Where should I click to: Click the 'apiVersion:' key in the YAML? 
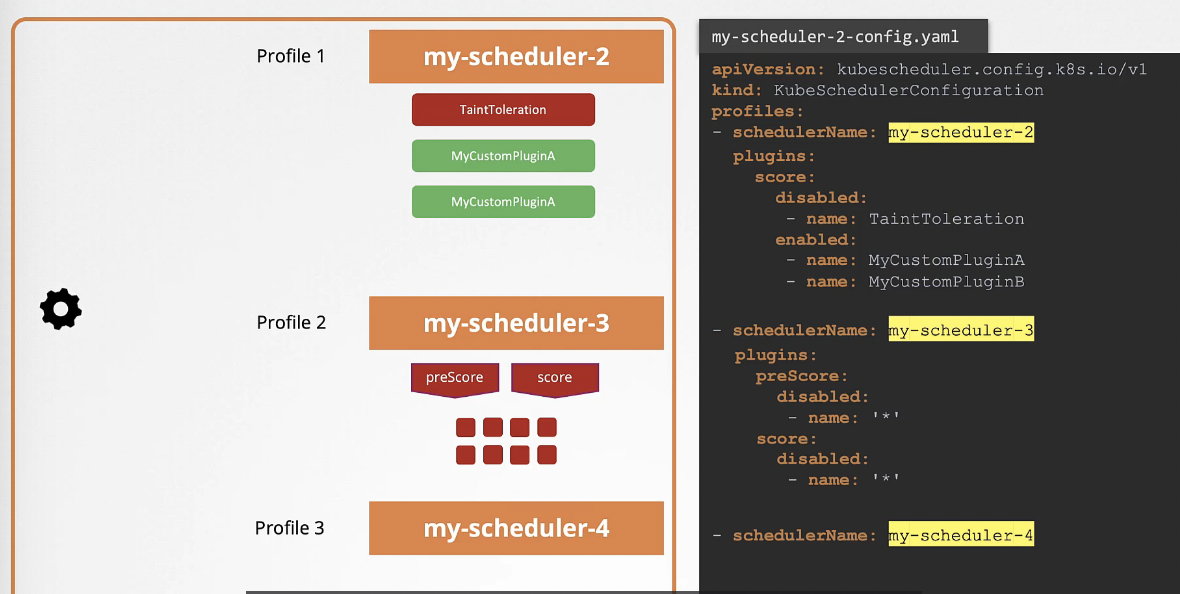(768, 70)
